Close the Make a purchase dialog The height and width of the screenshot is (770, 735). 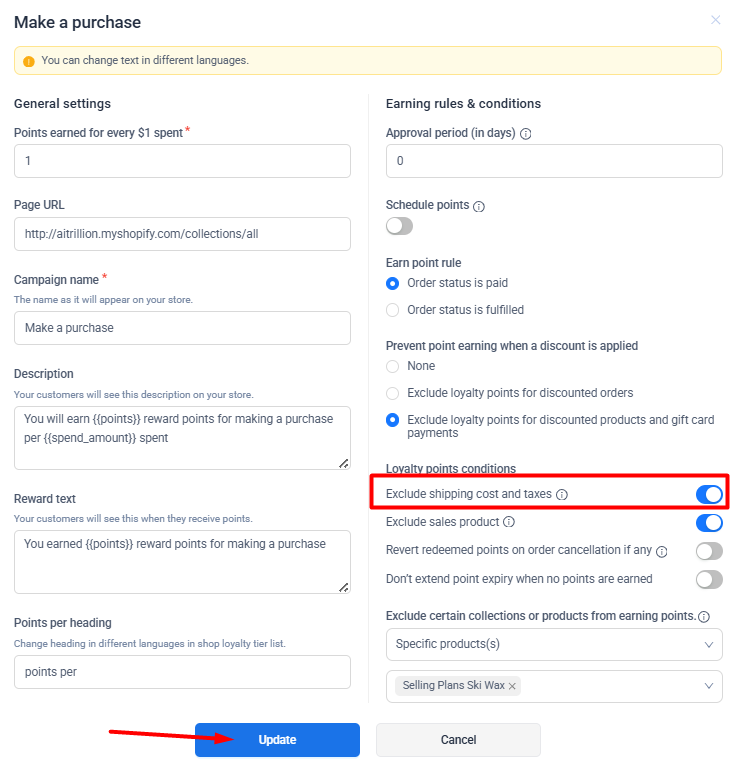[x=715, y=20]
